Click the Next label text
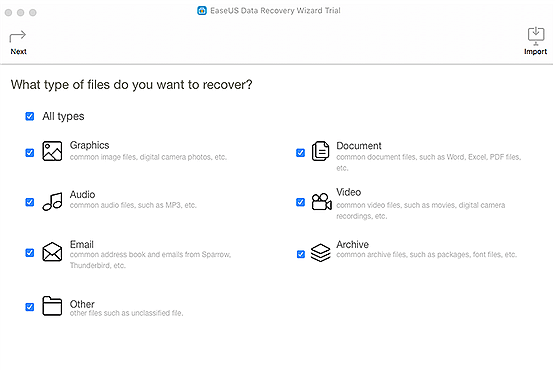 [18, 52]
